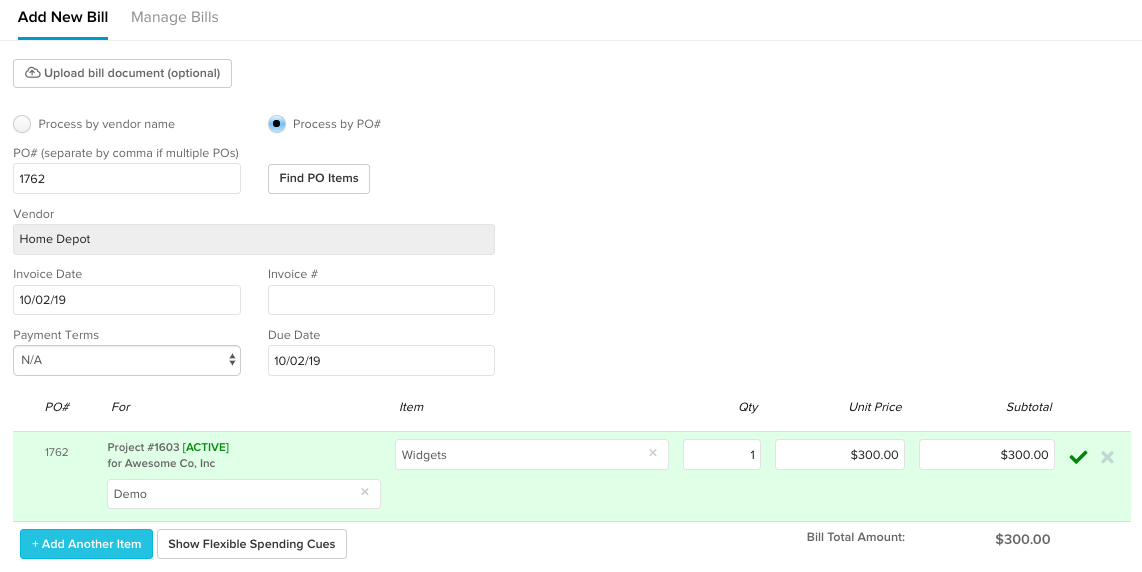Remove the Widgets line with its gray X
1142x572 pixels.
click(1107, 457)
